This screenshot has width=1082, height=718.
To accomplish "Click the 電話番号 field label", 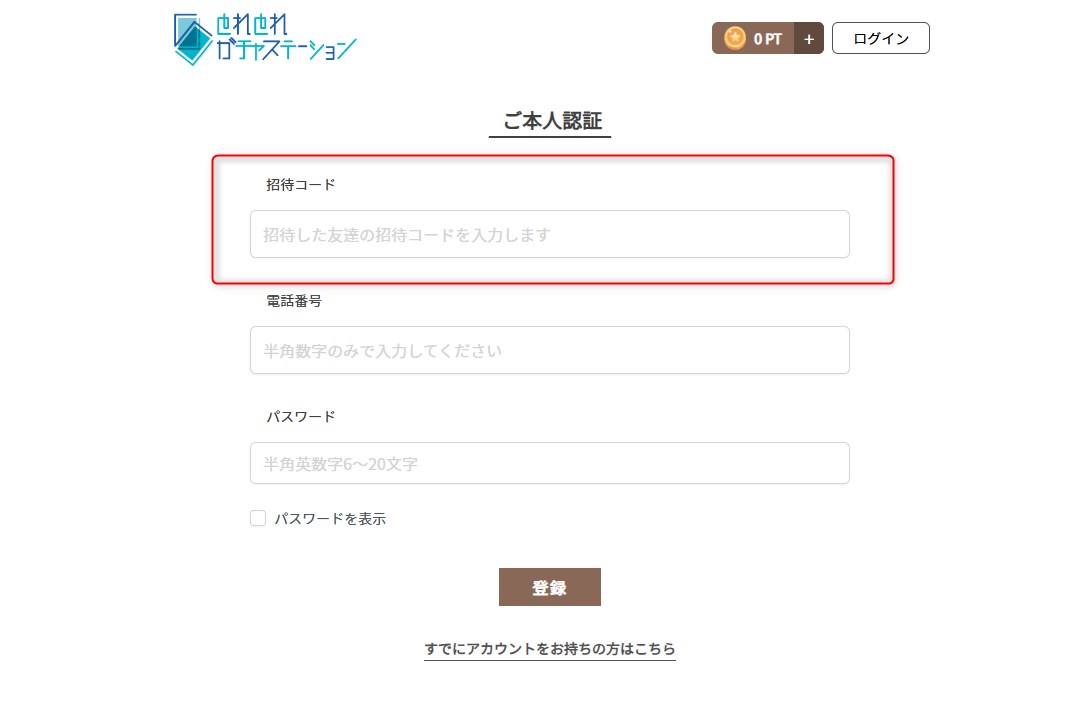I will [x=293, y=300].
